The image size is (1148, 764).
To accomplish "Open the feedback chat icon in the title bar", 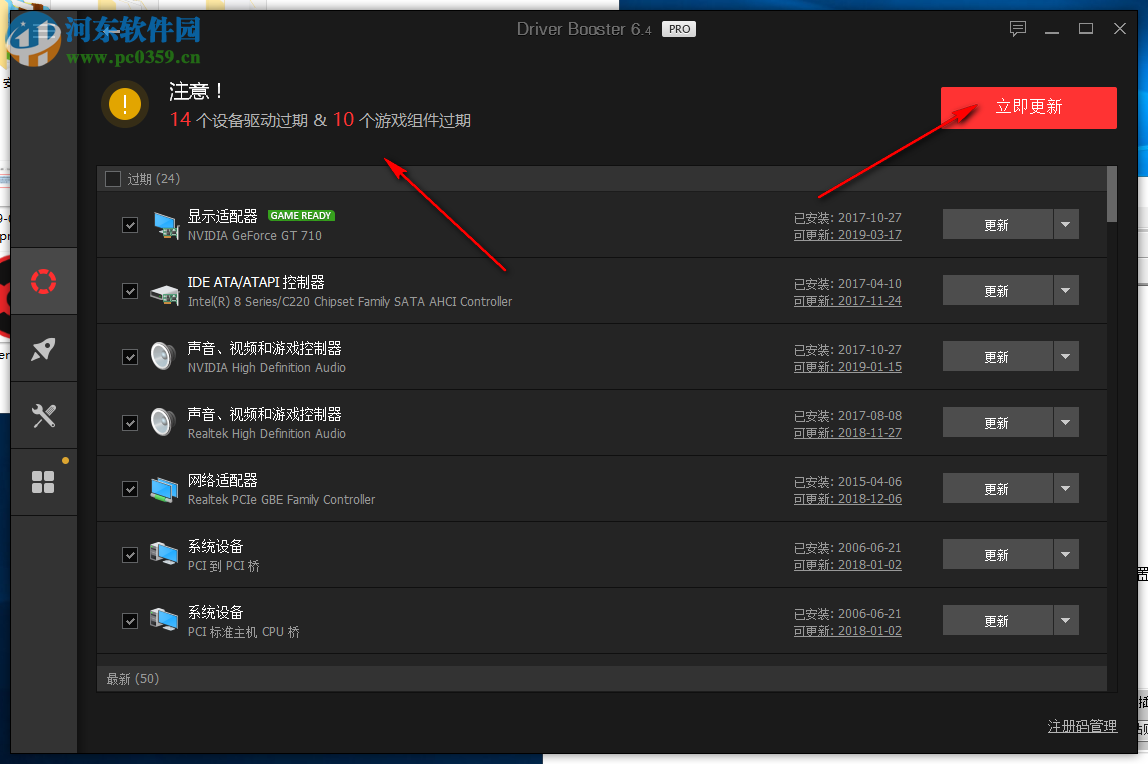I will 1018,29.
